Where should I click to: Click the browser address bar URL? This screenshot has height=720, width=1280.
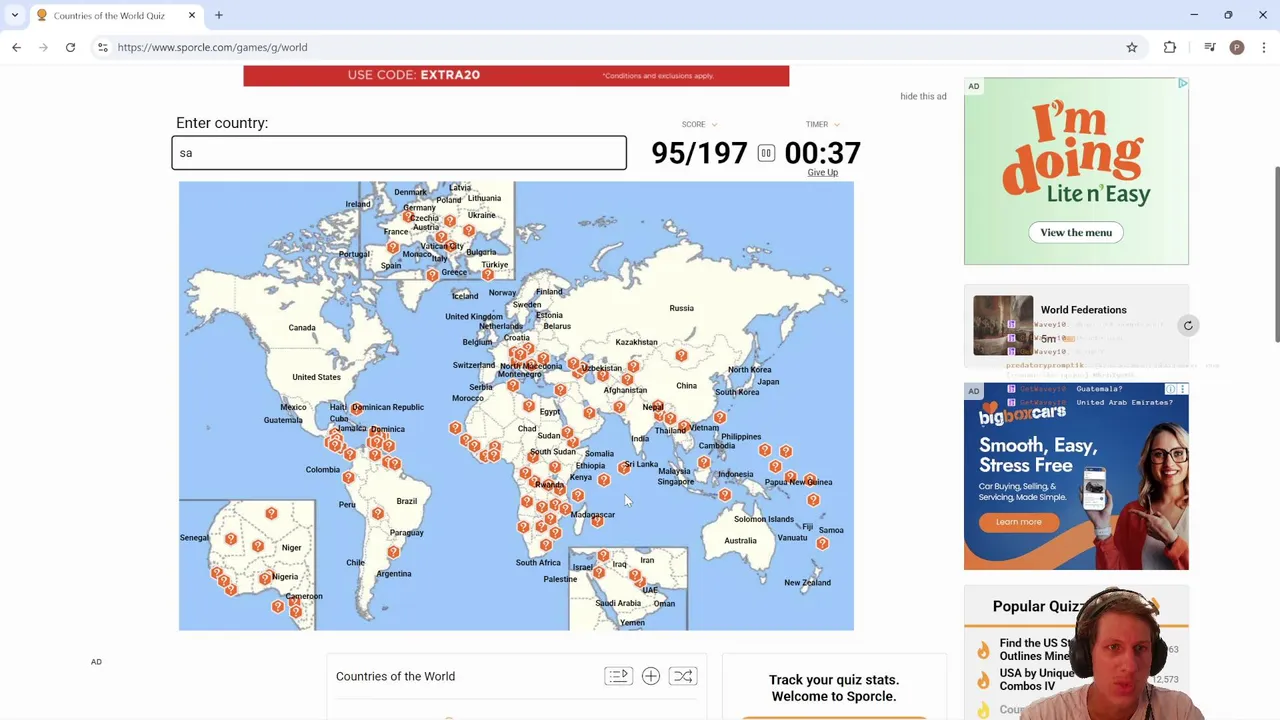point(212,47)
